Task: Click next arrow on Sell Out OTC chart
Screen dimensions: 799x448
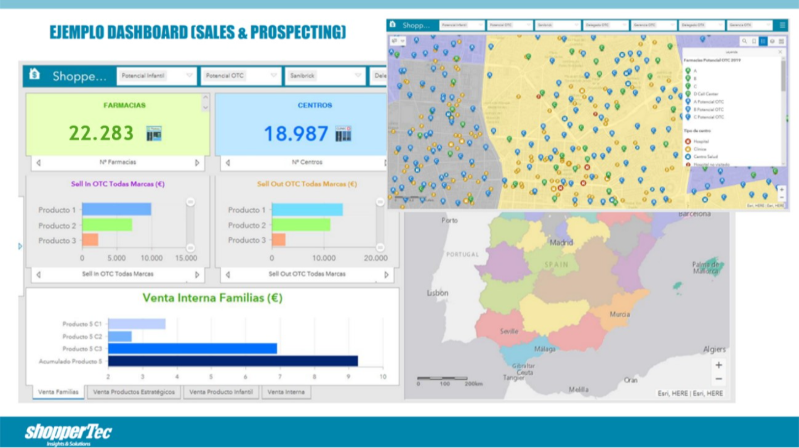Action: [387, 273]
